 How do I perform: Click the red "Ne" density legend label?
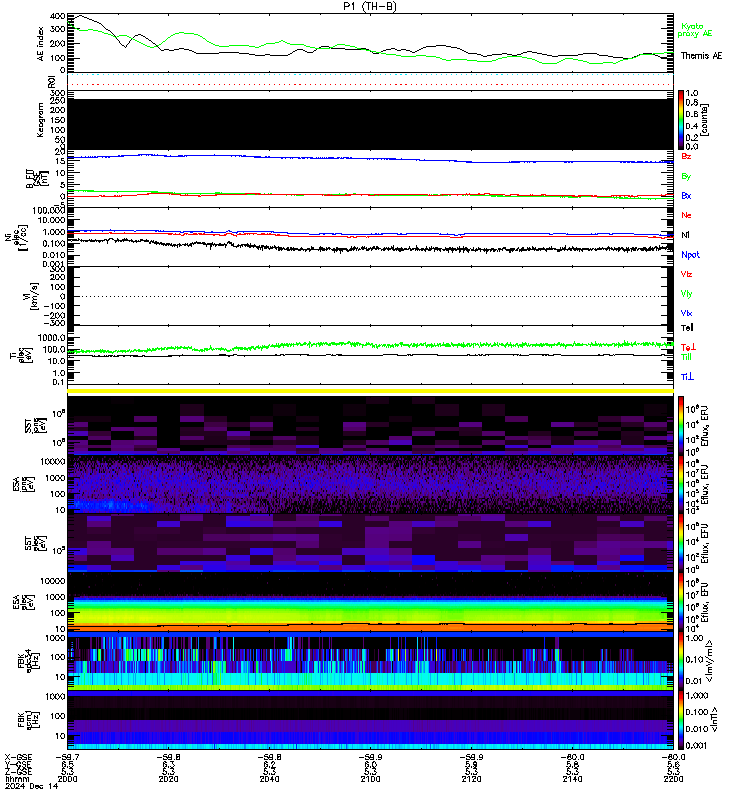(x=686, y=215)
